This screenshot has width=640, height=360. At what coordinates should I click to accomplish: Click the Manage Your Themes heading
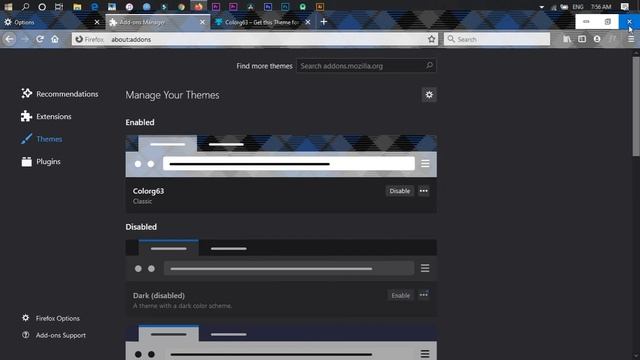click(x=172, y=95)
